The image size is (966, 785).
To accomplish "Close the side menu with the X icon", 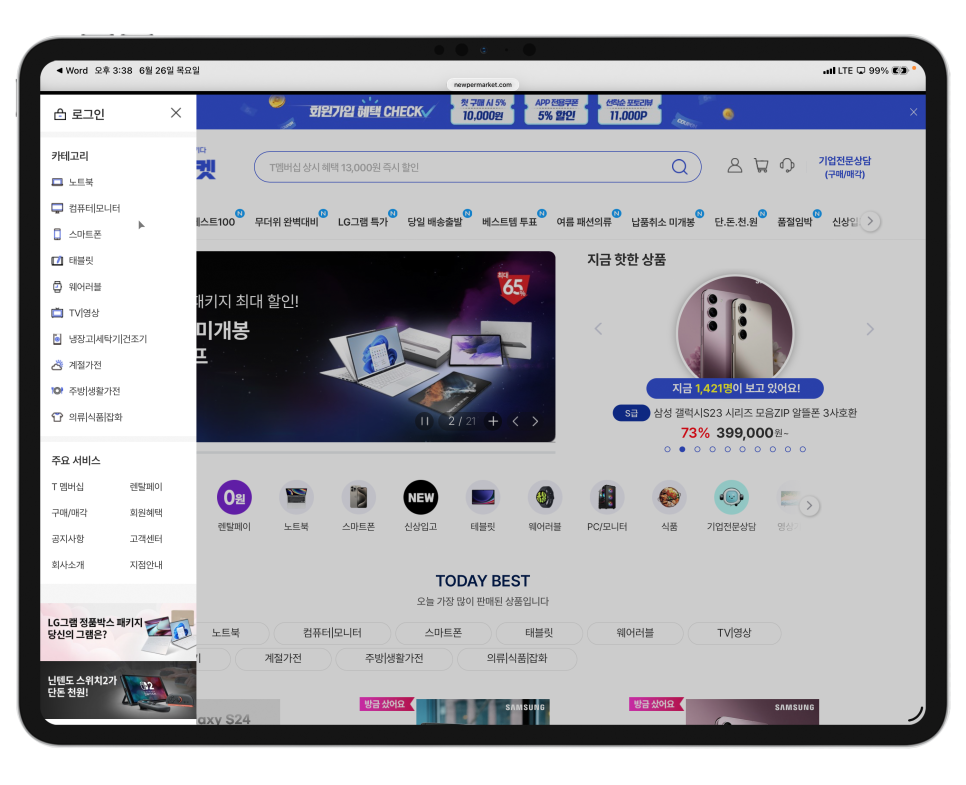I will pos(176,113).
